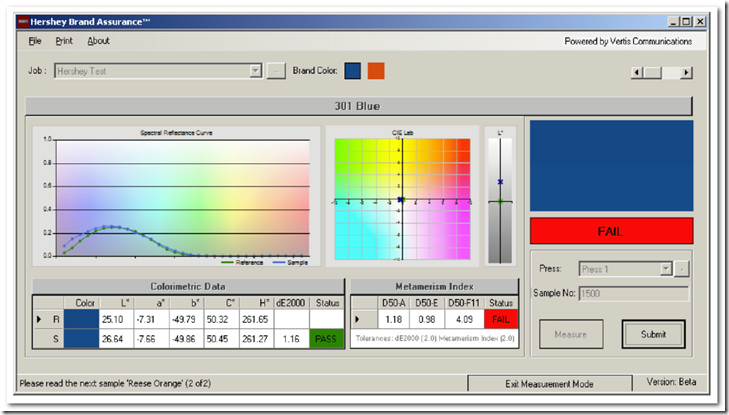Screen dimensions: 729x415
Task: Click the D50-A column header
Action: point(393,303)
